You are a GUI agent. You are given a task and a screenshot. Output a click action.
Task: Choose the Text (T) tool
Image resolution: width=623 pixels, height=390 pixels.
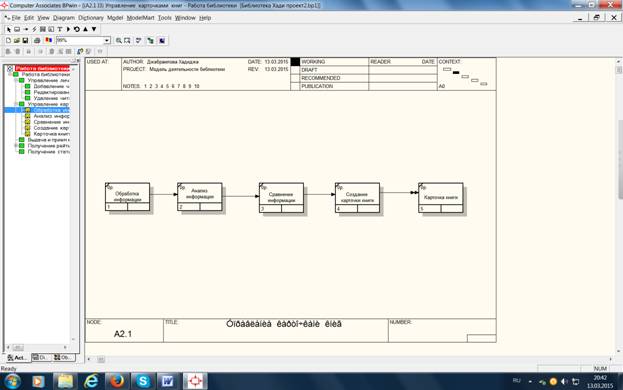[x=60, y=29]
